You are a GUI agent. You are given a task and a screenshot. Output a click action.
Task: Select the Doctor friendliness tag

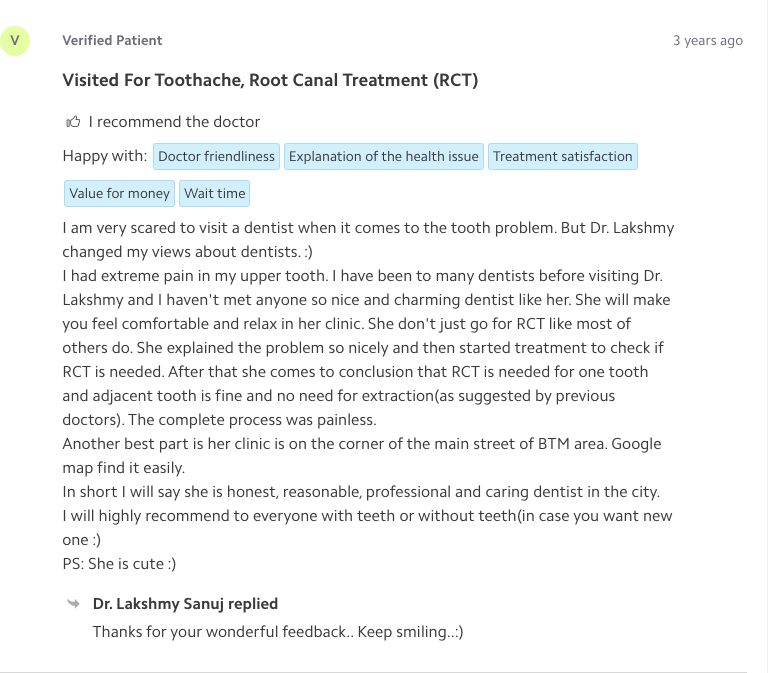[216, 157]
